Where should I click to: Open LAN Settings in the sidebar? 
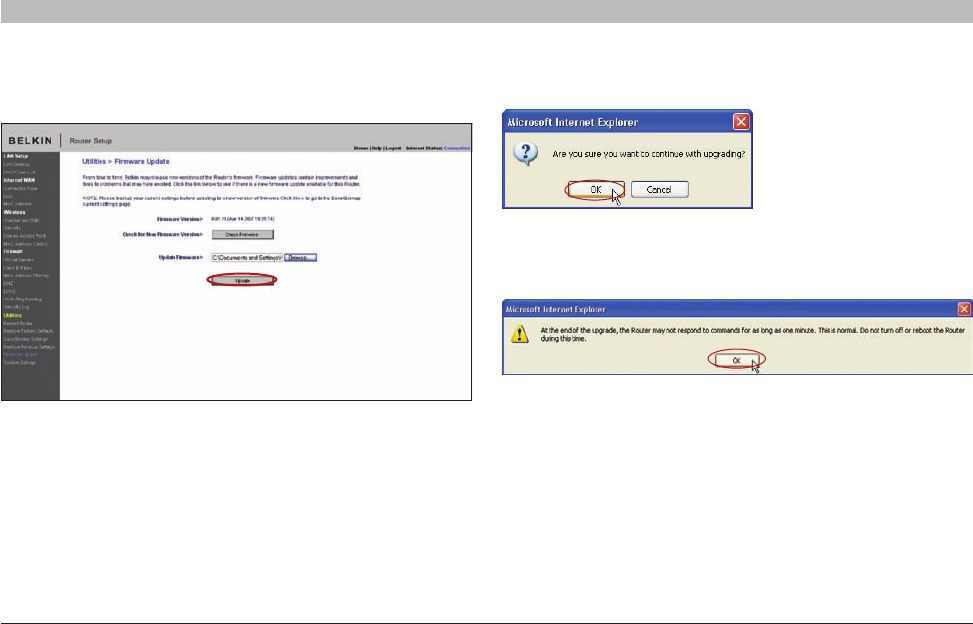click(17, 164)
